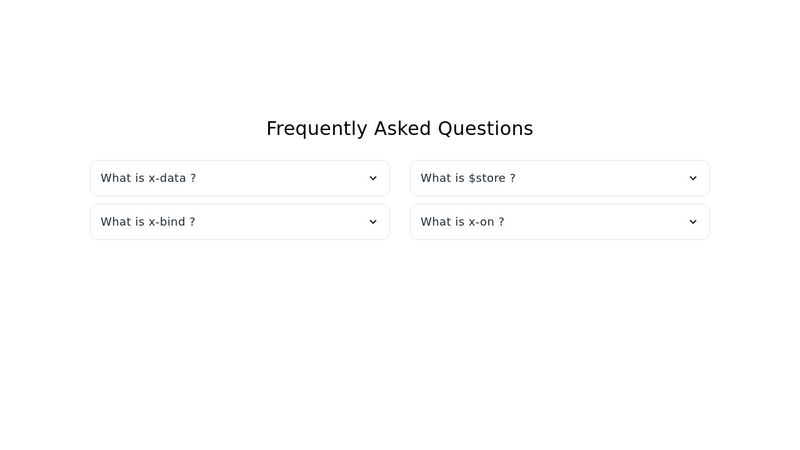Expand the "What is x-data ?" accordion
Viewport: 800px width, 450px height.
pyautogui.click(x=240, y=178)
